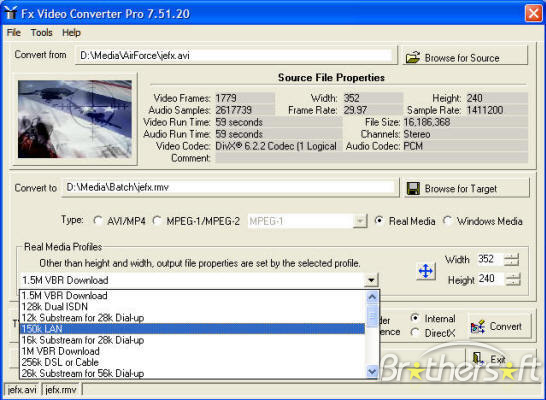Screen dimensions: 546x400
Task: Pick 12k Substream for 28k Dial-up
Action: (193, 318)
